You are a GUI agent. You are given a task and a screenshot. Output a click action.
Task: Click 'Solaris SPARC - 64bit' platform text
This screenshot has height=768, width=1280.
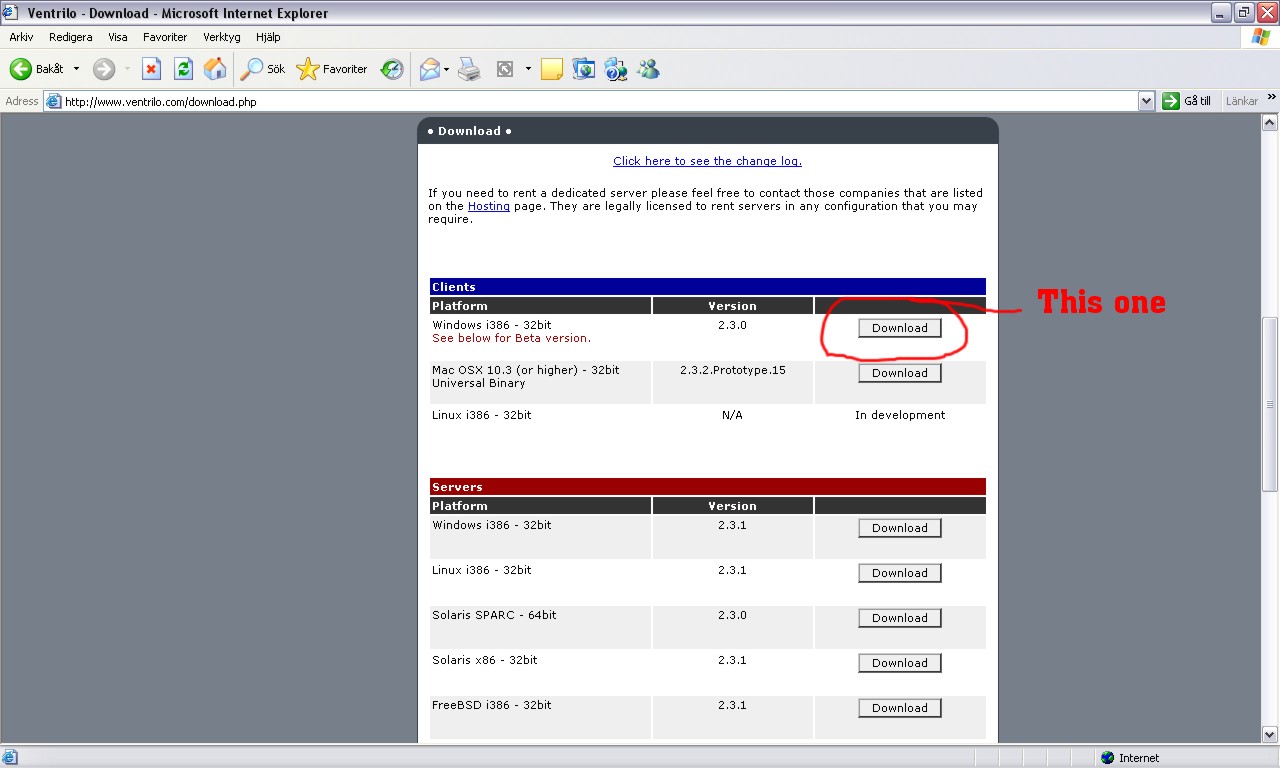[494, 615]
